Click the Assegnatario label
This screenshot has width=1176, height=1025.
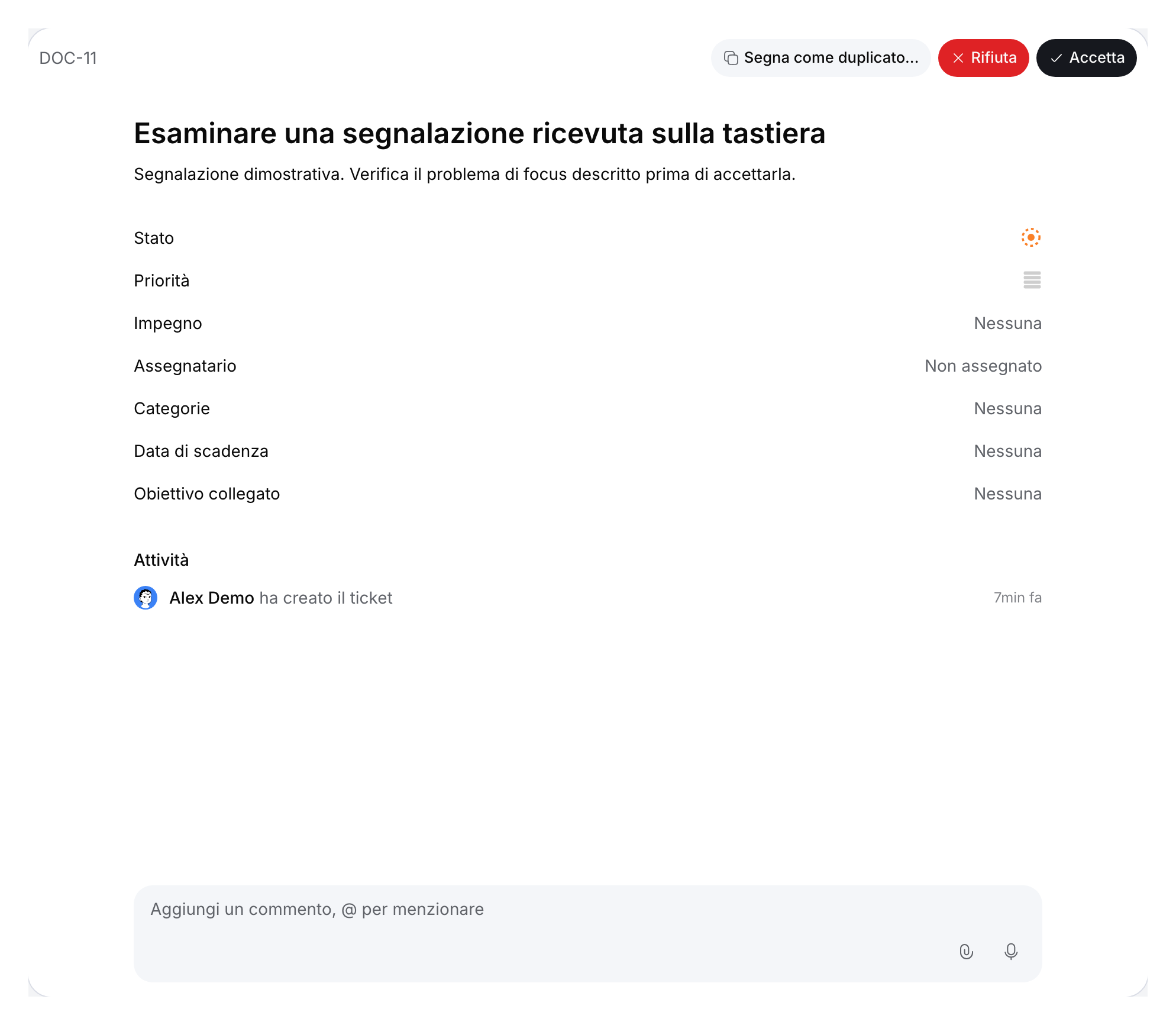tap(185, 366)
